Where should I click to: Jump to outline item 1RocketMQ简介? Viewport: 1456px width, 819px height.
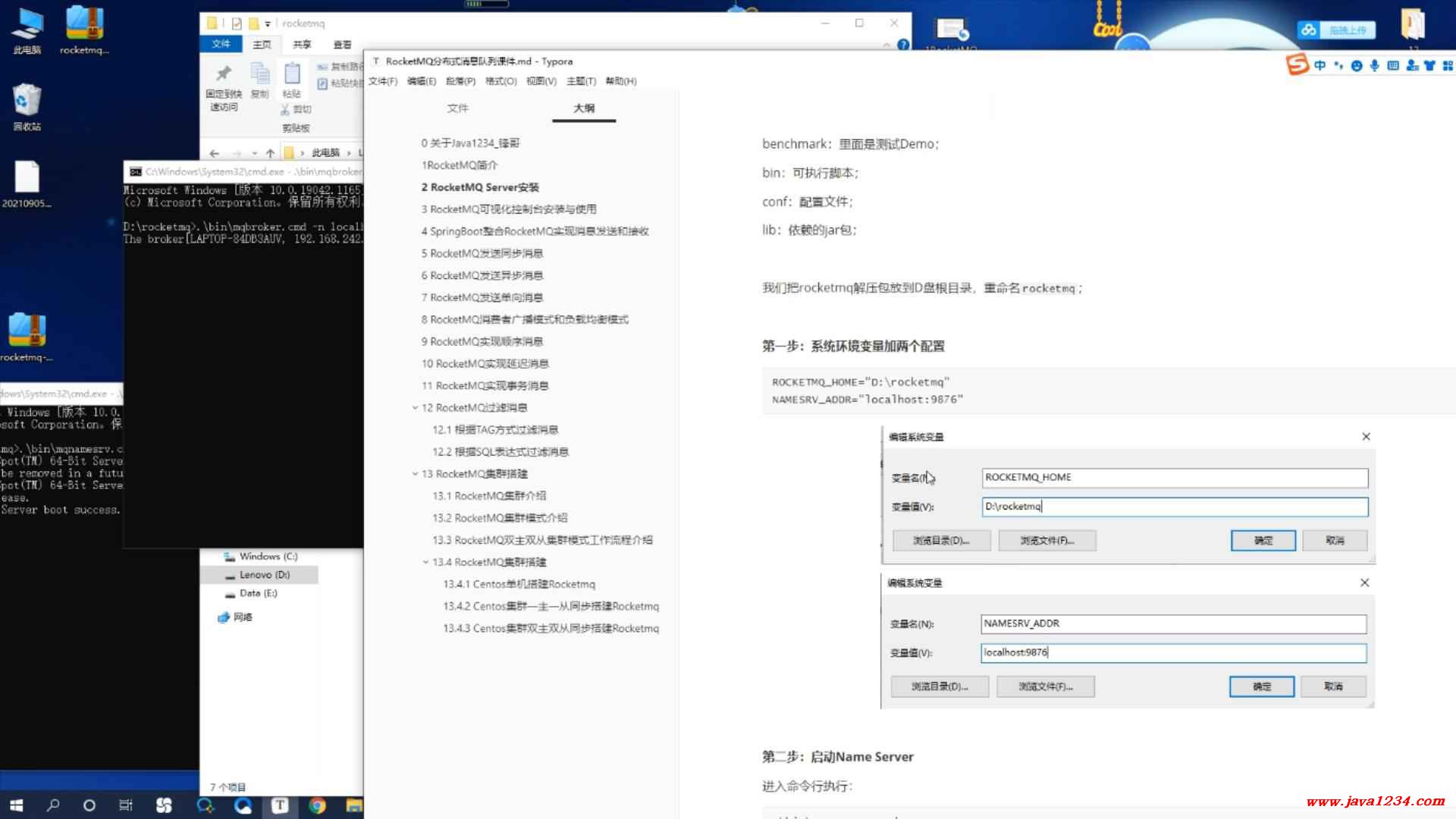[460, 165]
